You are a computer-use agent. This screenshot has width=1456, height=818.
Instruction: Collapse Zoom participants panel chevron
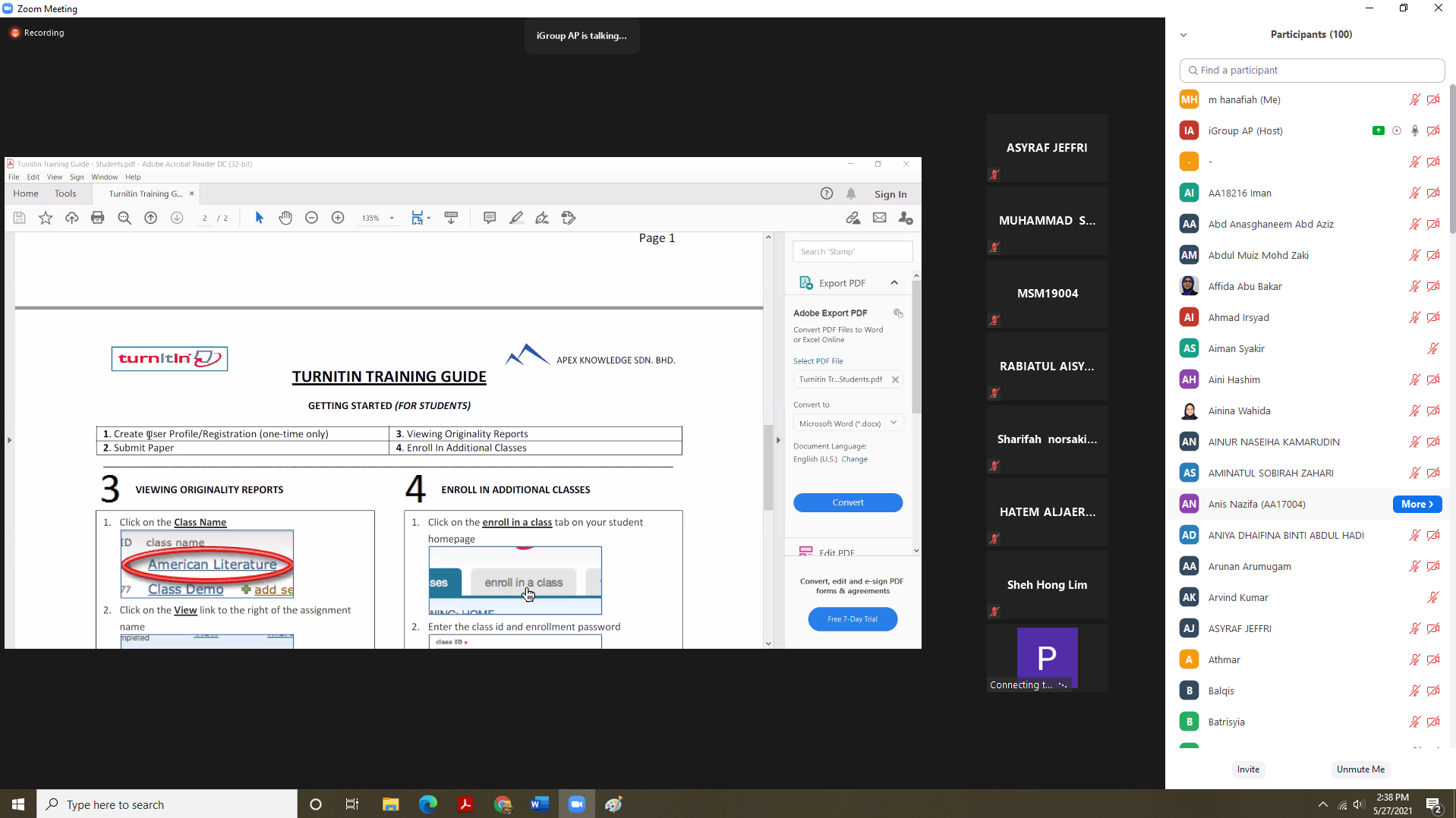coord(1183,35)
